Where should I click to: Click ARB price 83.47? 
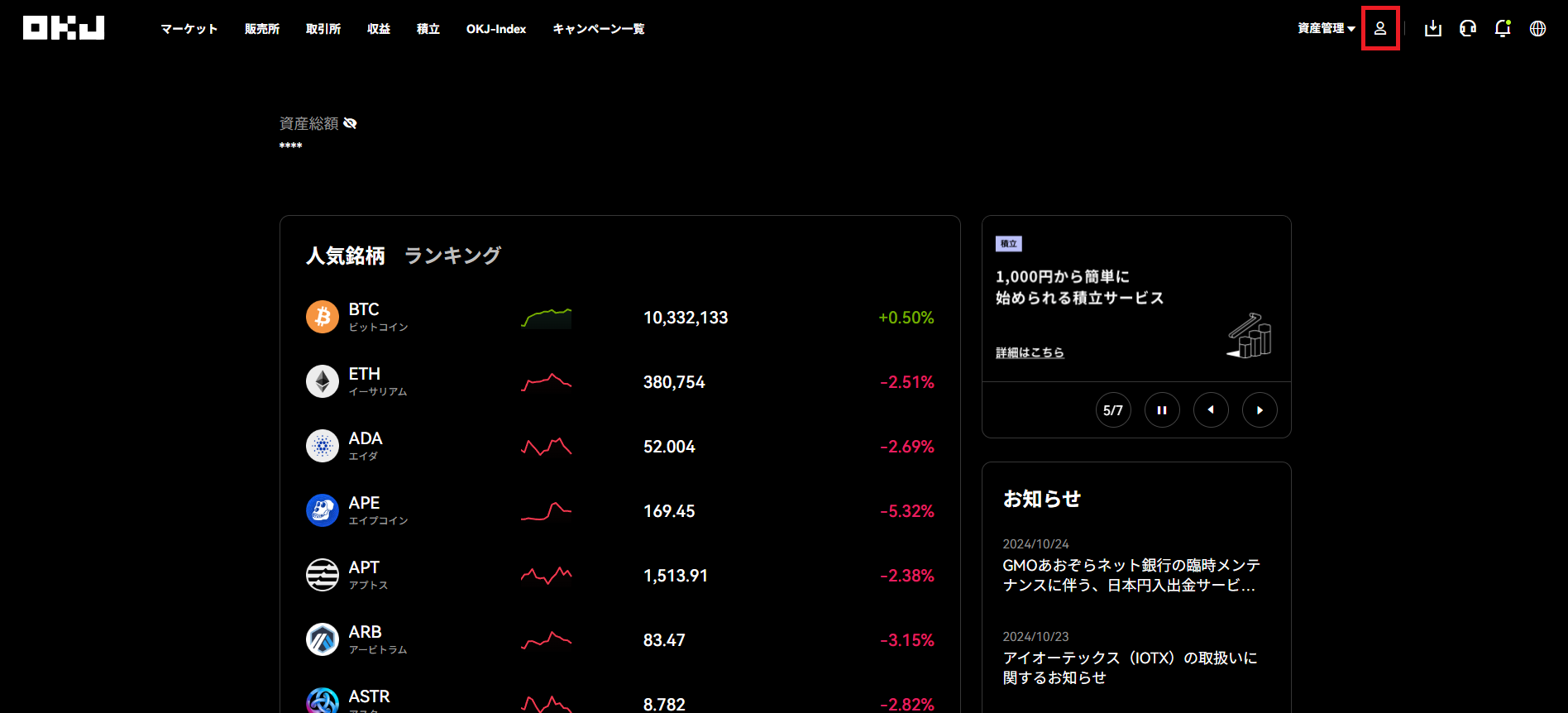click(664, 640)
